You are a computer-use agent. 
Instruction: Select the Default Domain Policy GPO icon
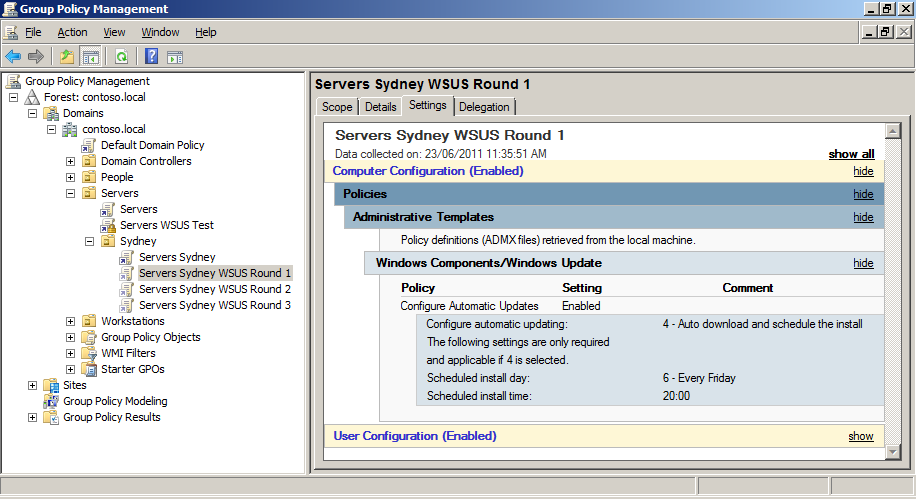(89, 145)
